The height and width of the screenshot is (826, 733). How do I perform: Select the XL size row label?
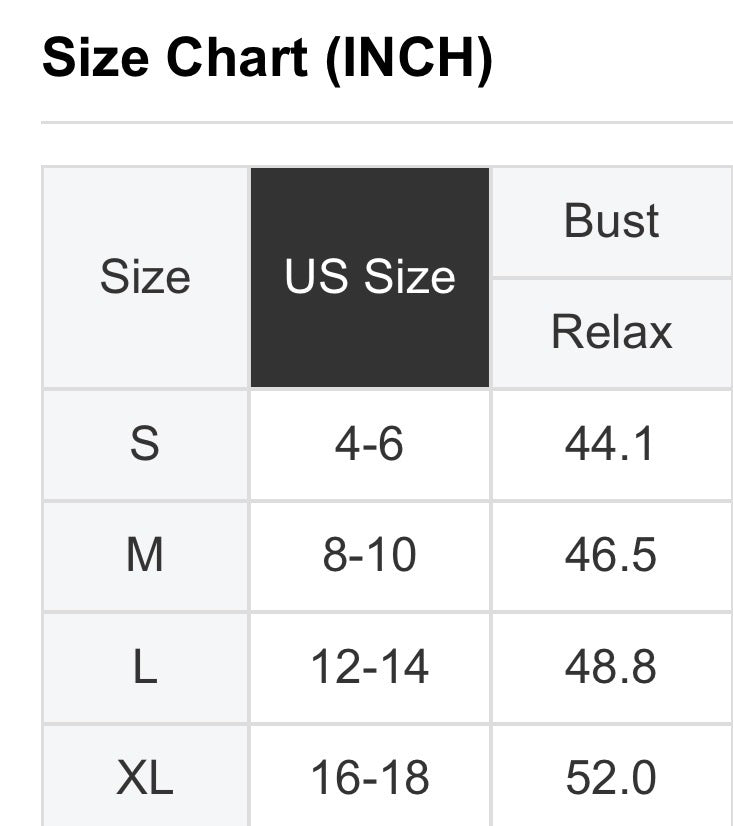coord(145,777)
